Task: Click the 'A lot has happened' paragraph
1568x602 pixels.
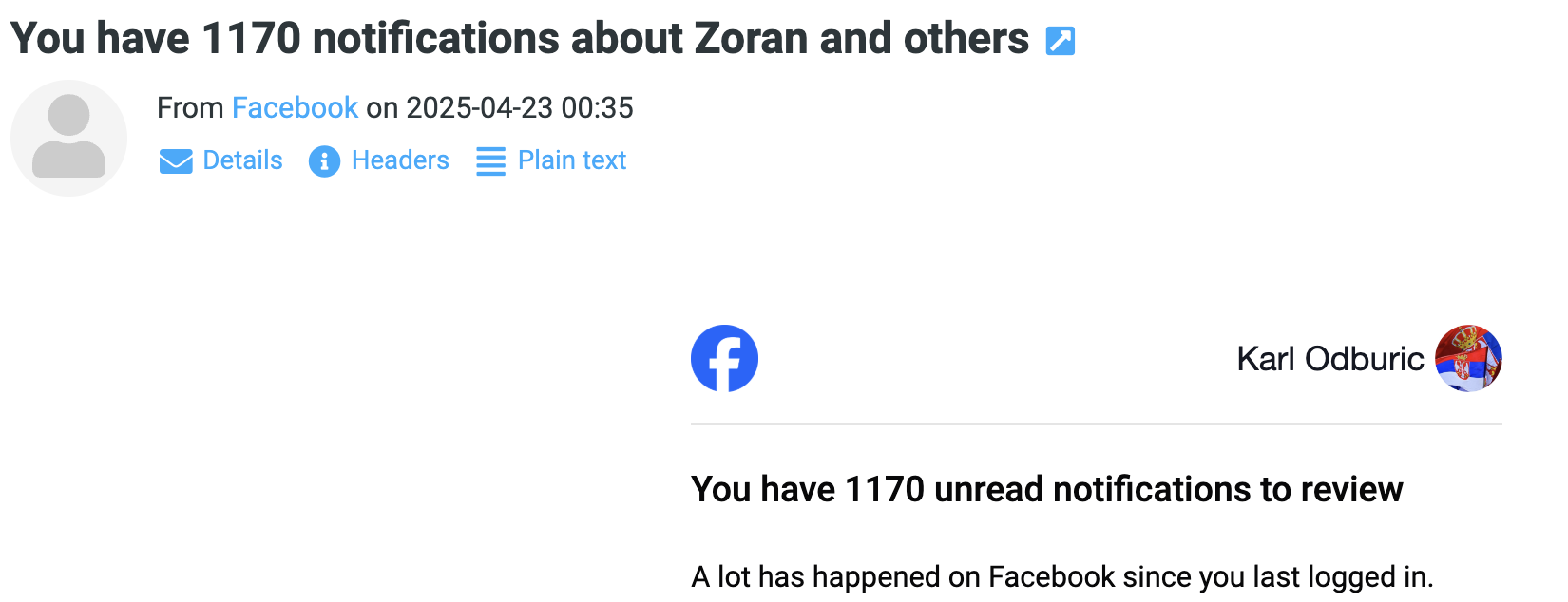Action: [x=1061, y=576]
